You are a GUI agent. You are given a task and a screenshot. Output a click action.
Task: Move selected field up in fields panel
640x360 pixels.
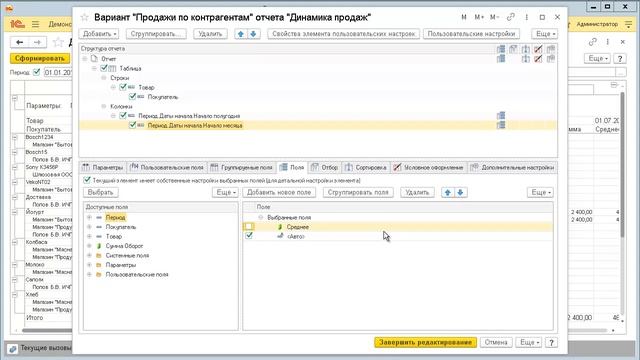[448, 192]
